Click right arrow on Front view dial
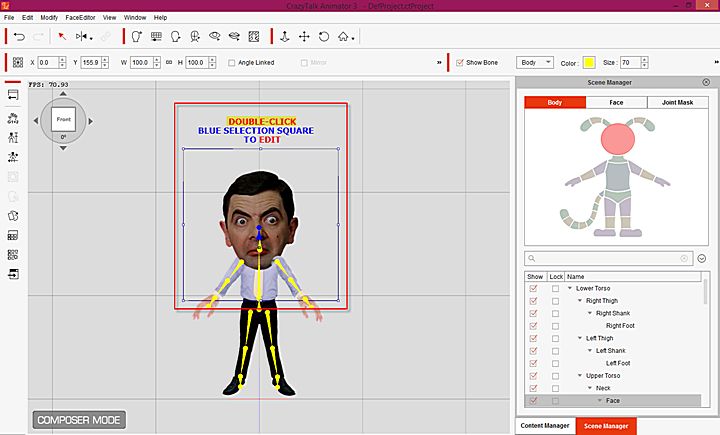The image size is (720, 435). (x=90, y=122)
